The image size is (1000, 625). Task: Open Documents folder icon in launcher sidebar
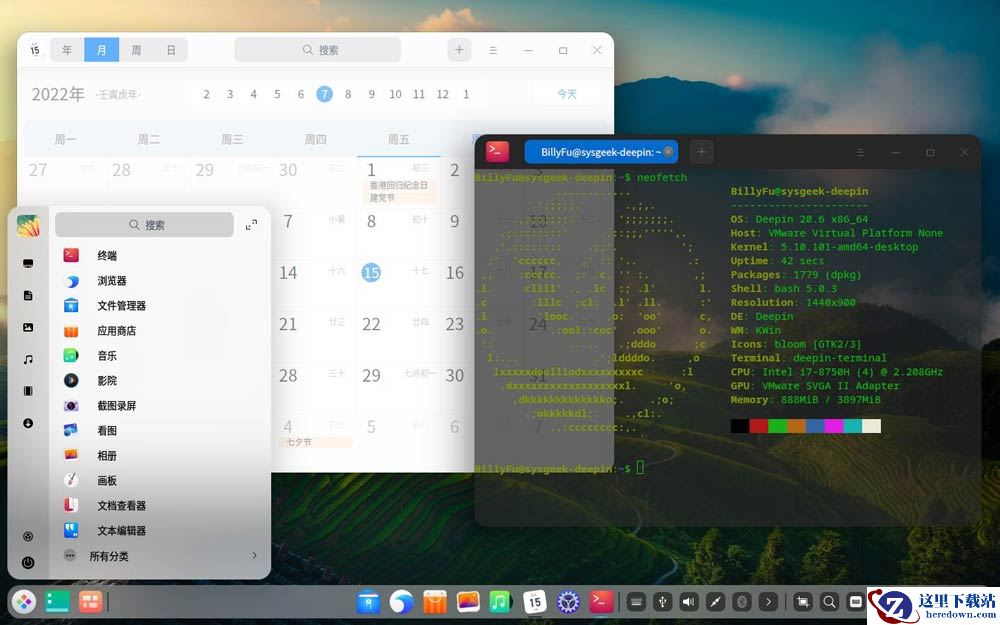pos(28,295)
